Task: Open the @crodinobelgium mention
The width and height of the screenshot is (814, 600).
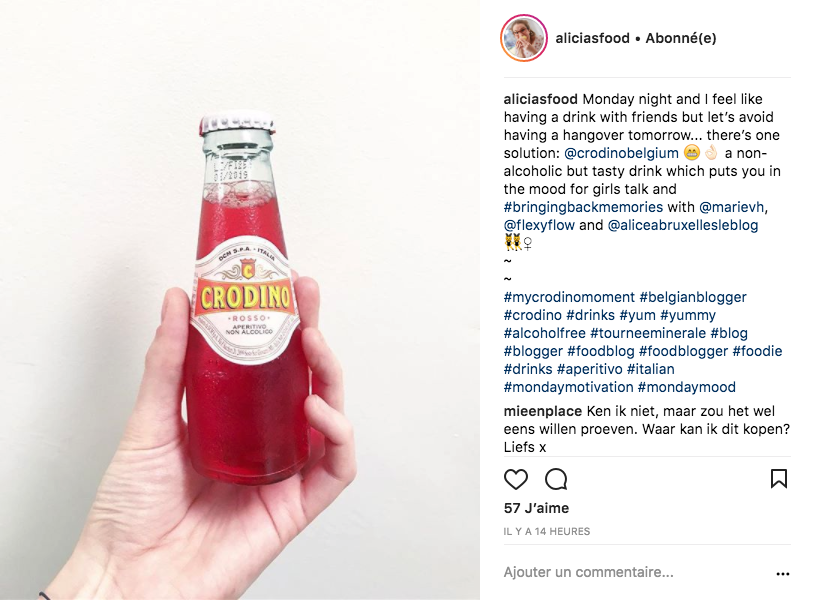Action: (621, 153)
